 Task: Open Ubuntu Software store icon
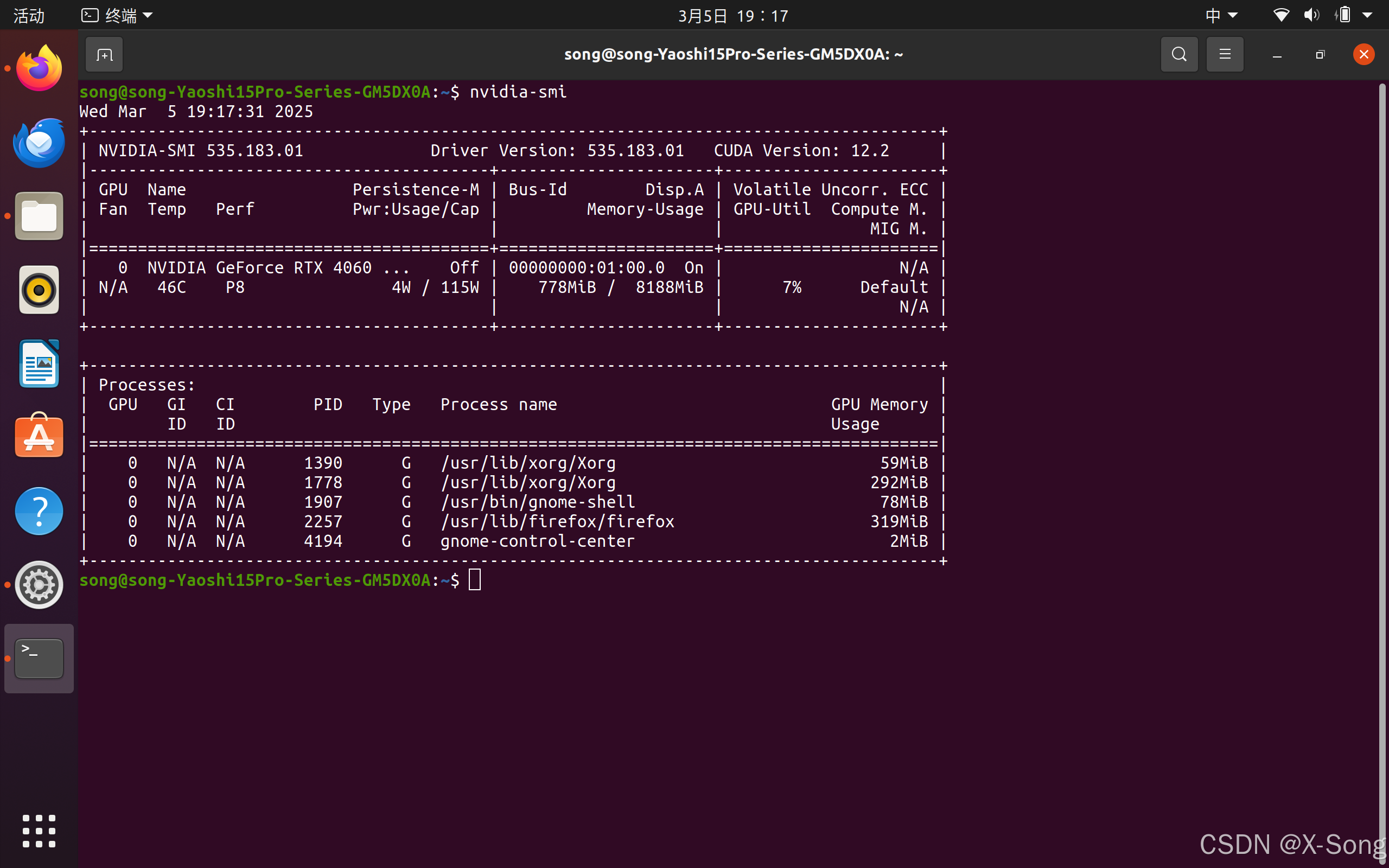pos(39,436)
